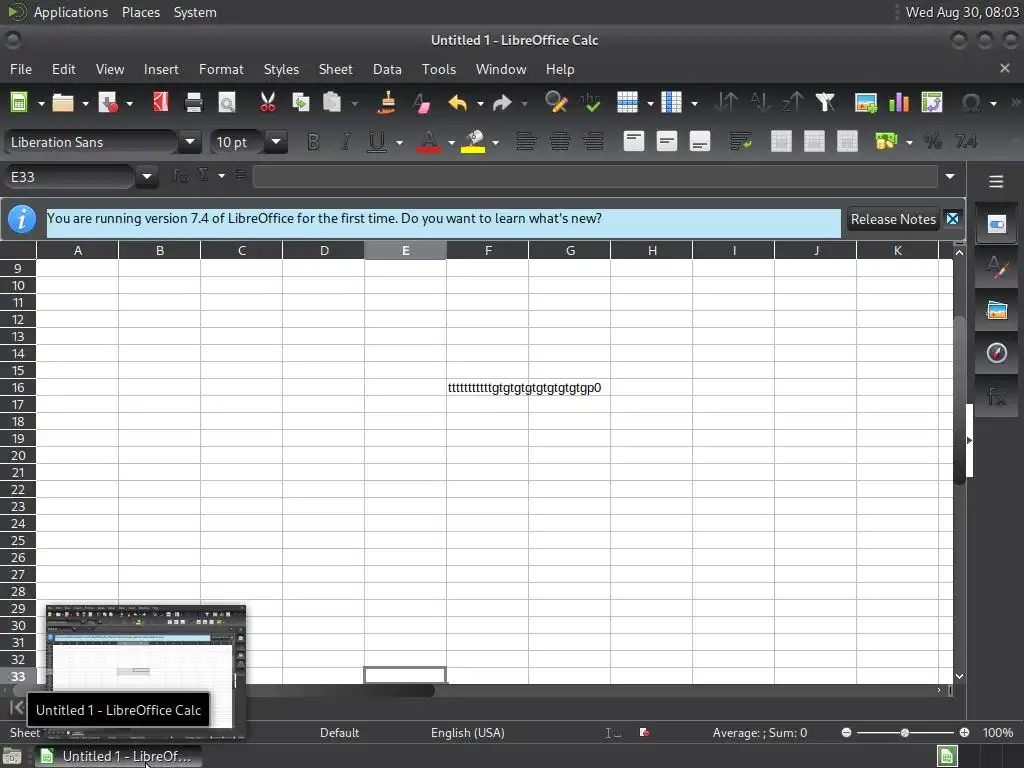
Task: Center cell text horizontally
Action: coord(560,142)
